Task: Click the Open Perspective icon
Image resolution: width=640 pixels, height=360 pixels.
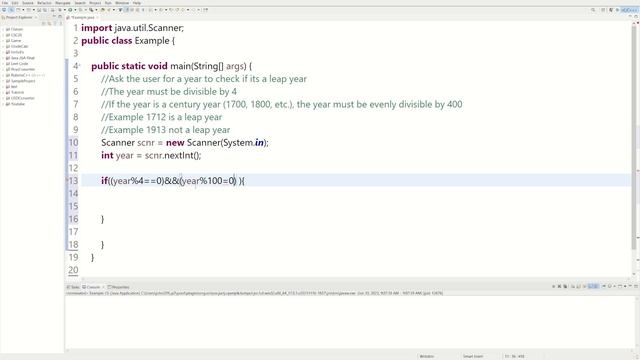Action: (x=603, y=10)
